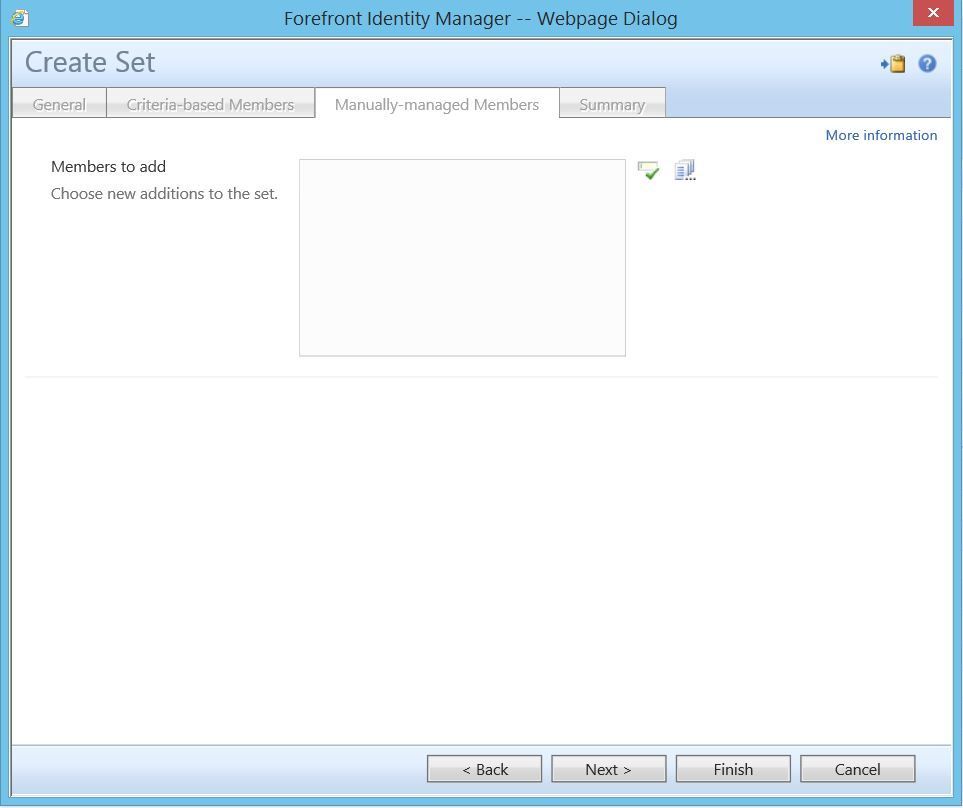The image size is (963, 808).
Task: Cancel the Create Set dialog
Action: click(x=857, y=769)
